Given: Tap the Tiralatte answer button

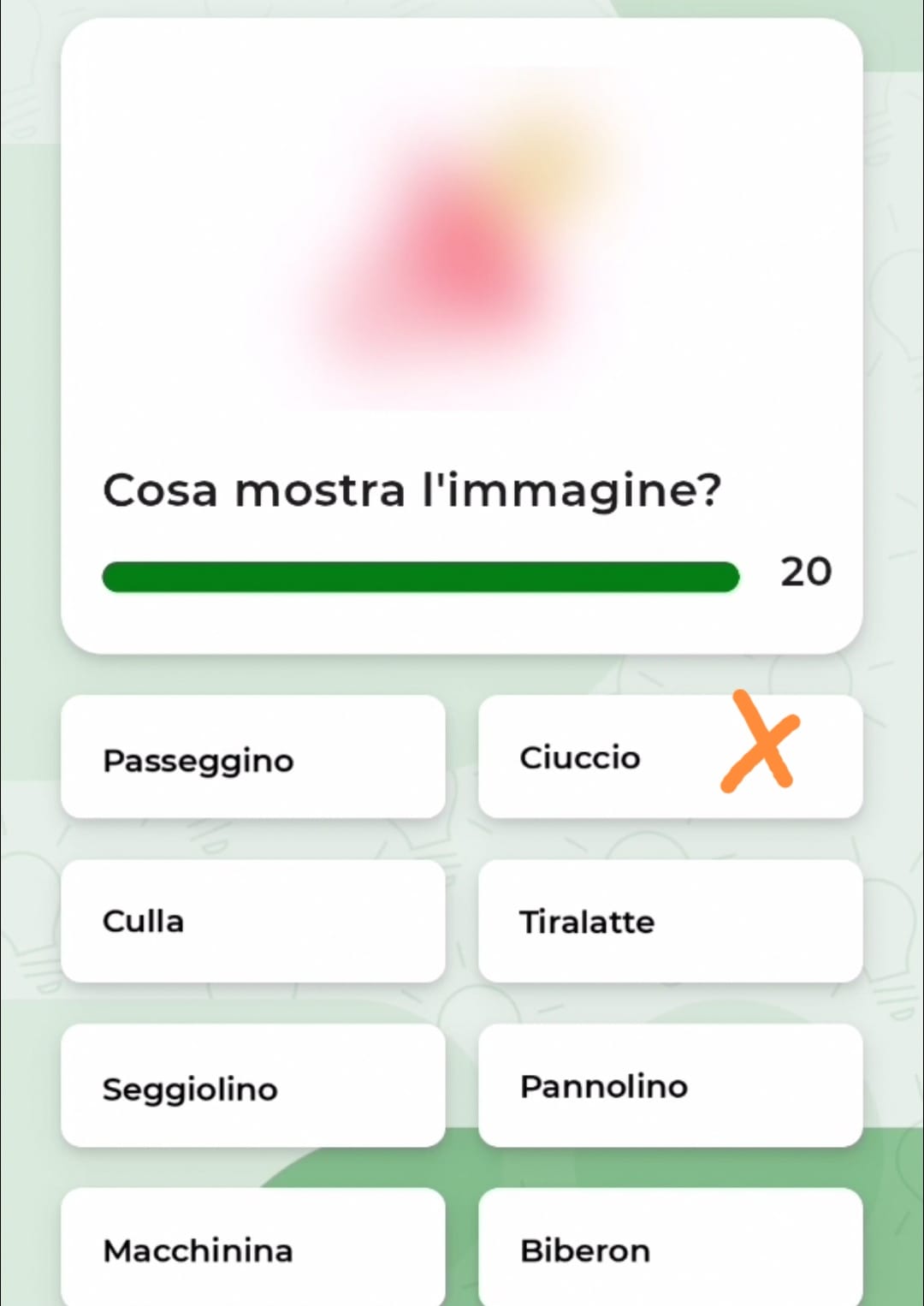Looking at the screenshot, I should click(670, 922).
